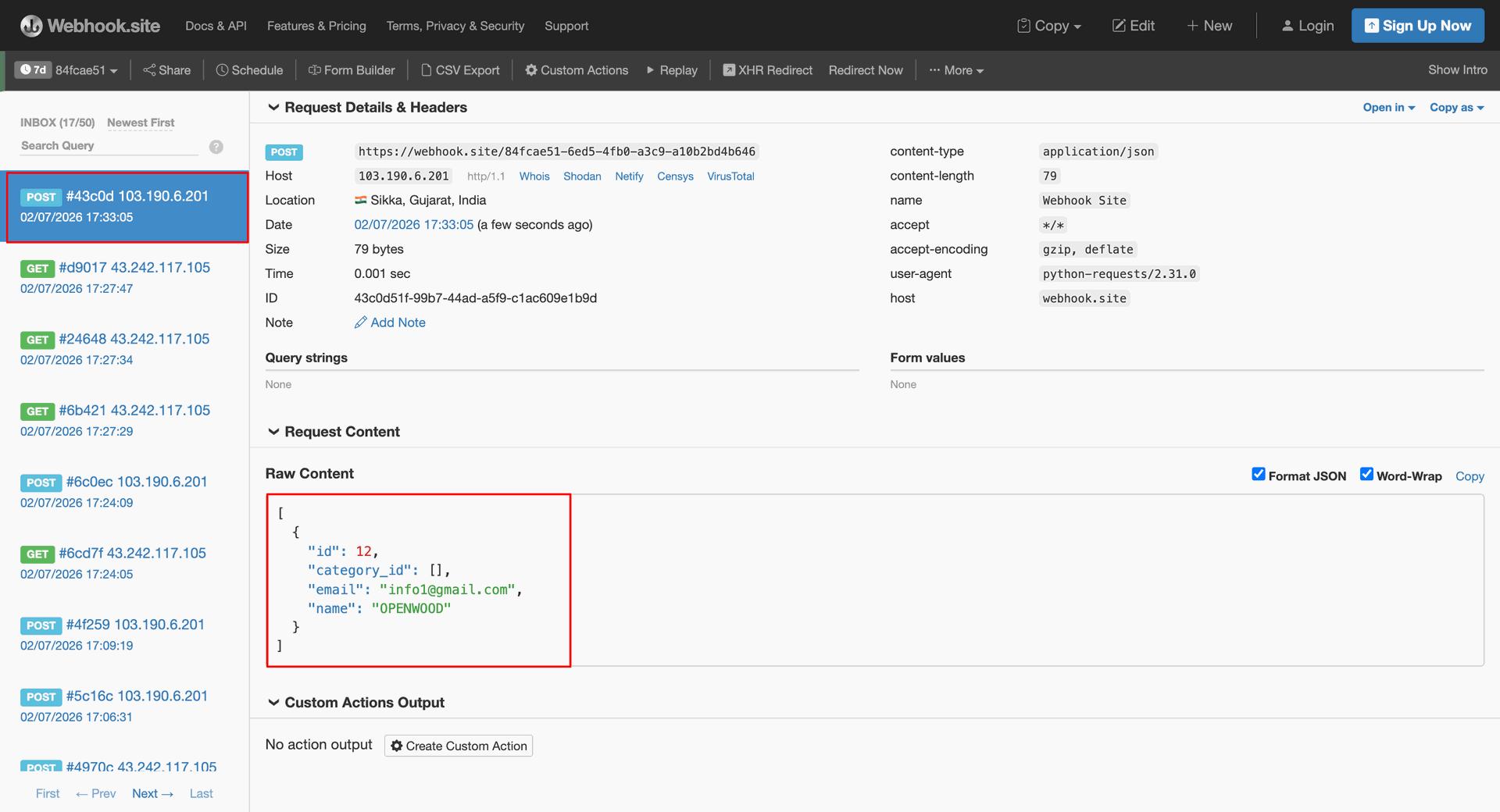Screen dimensions: 1500x812
Task: Go to Next page of requests
Action: click(152, 793)
